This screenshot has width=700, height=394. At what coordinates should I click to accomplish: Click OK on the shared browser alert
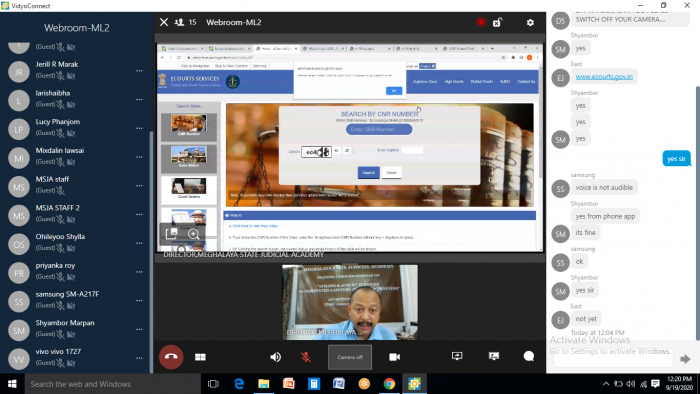point(394,91)
